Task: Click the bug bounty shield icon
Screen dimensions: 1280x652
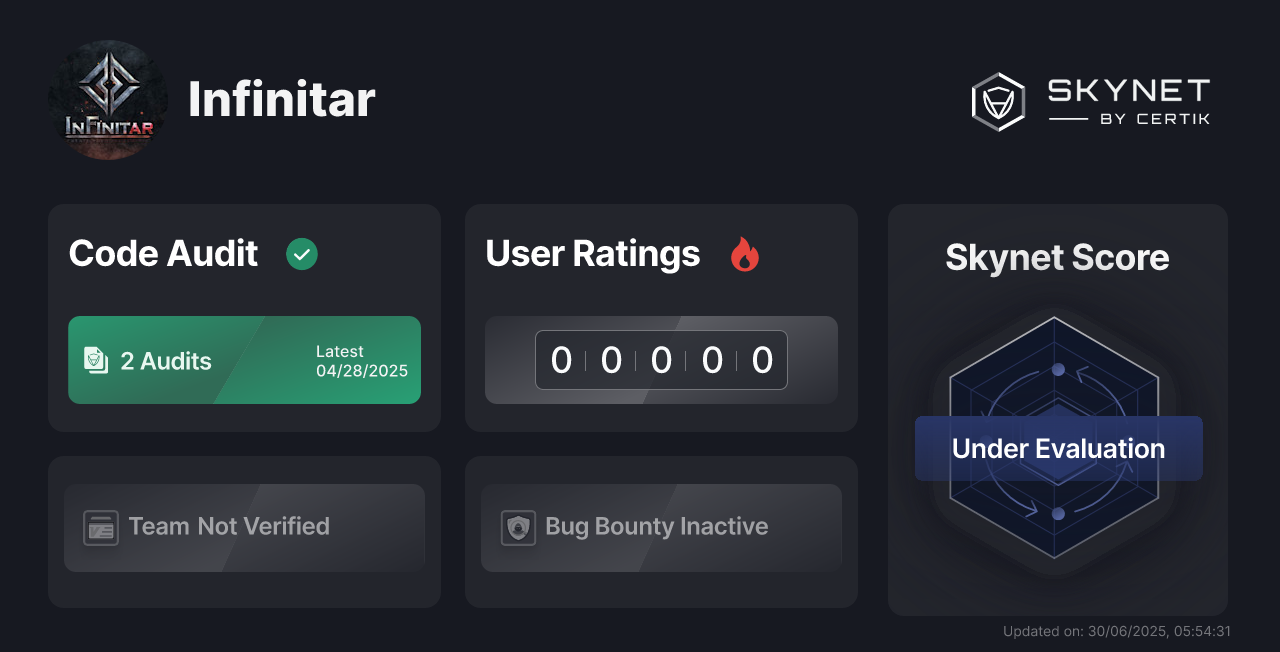Action: 518,527
